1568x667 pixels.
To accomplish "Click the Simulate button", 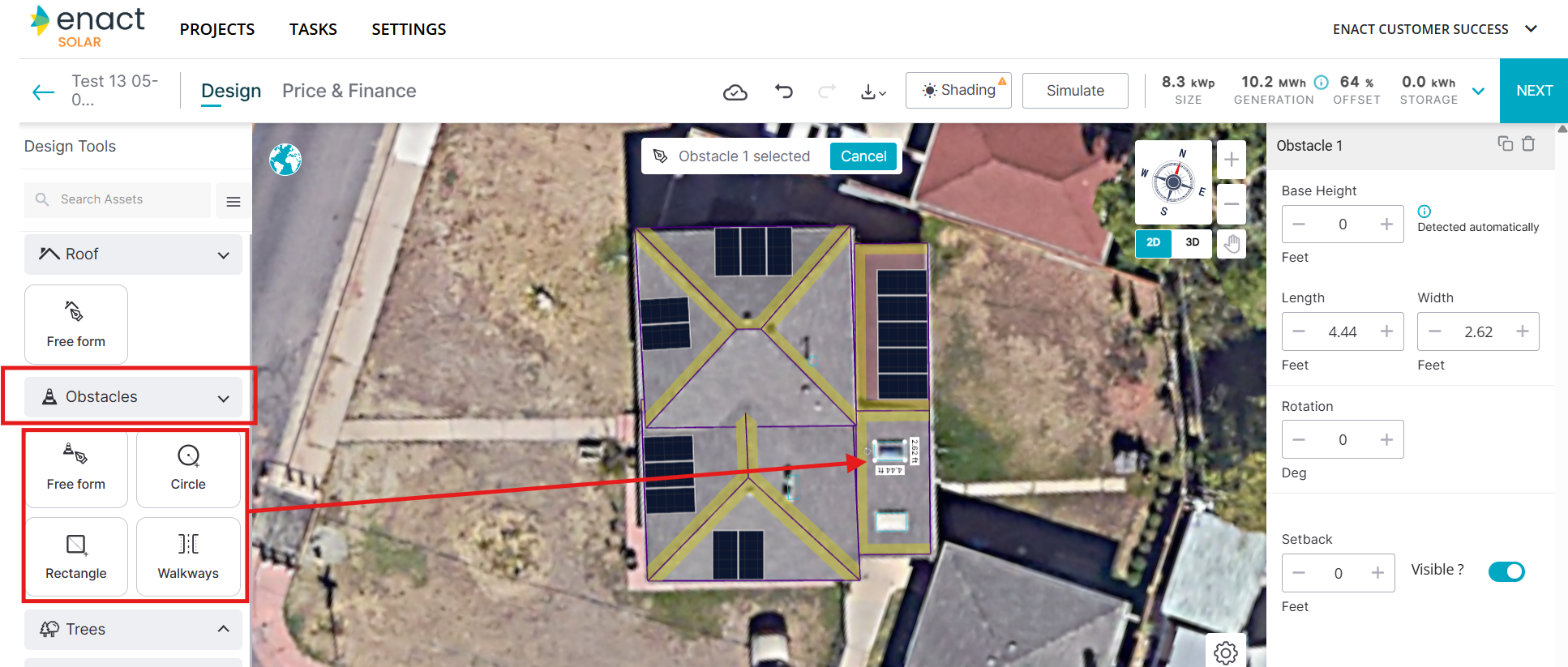I will [x=1075, y=91].
